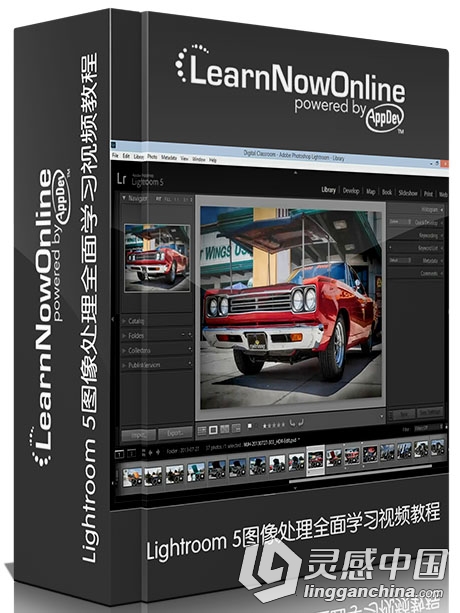Click the Export button
460x613 pixels.
(x=175, y=432)
